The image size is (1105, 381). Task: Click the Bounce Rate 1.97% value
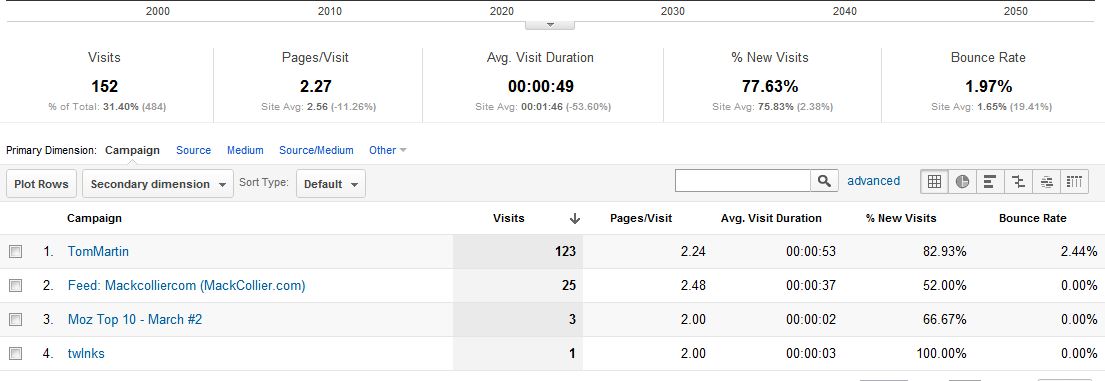[x=989, y=87]
